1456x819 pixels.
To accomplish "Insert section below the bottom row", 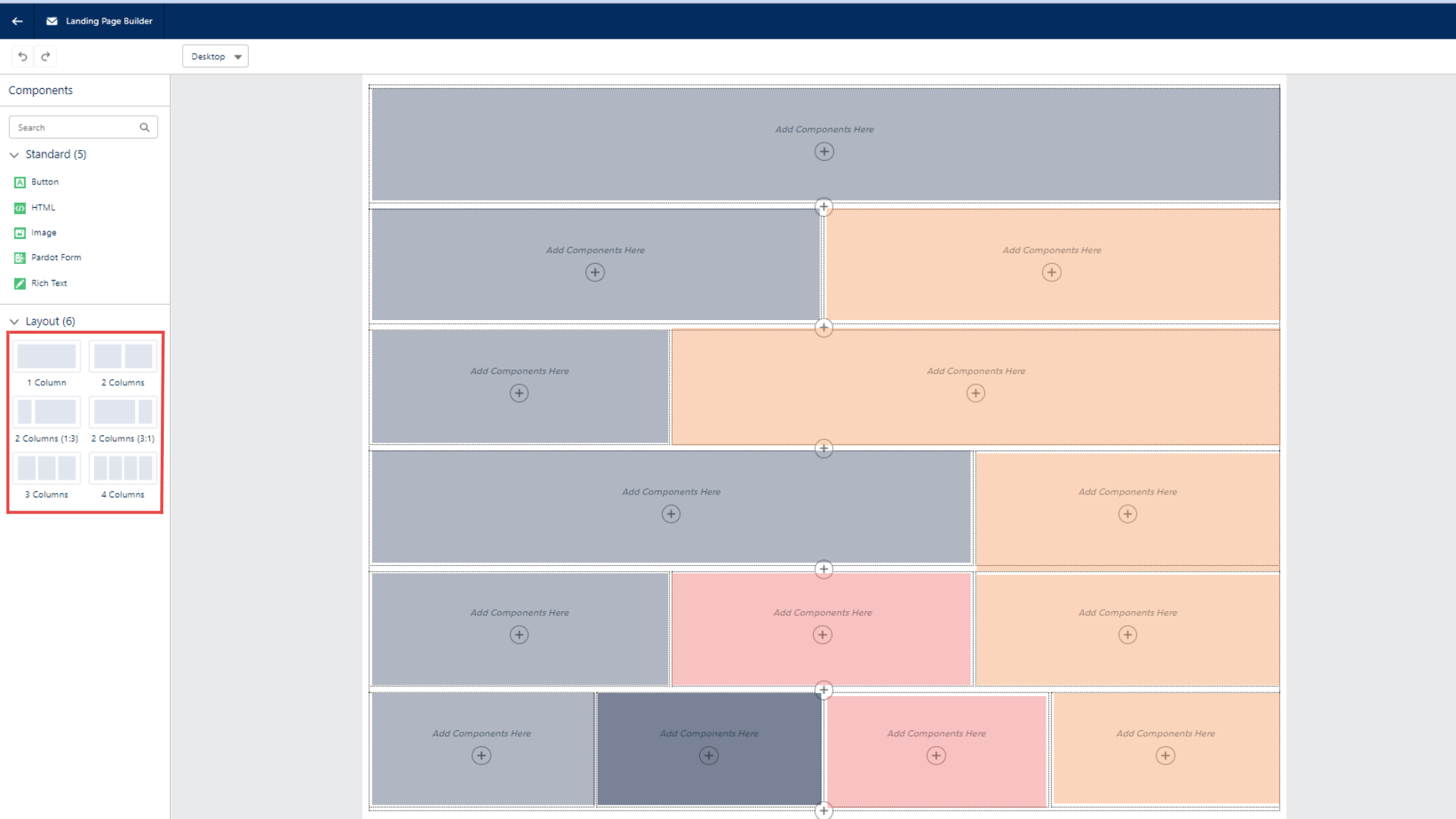I will click(x=824, y=811).
